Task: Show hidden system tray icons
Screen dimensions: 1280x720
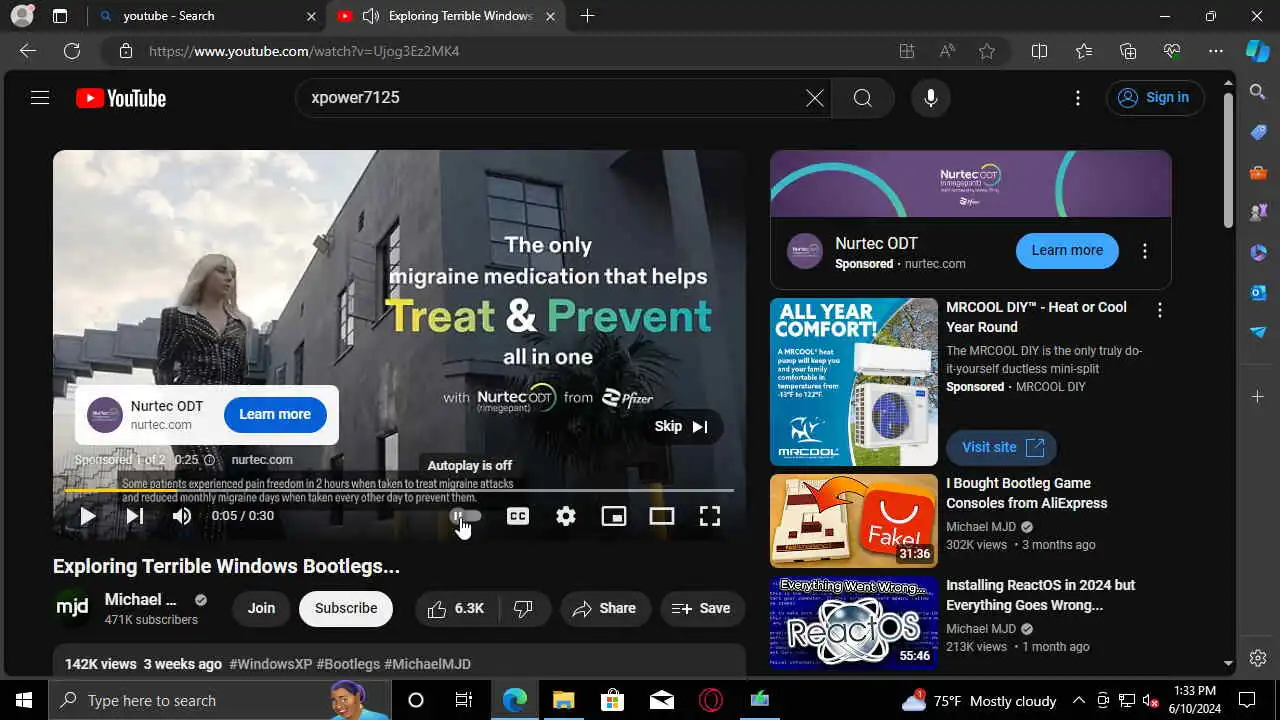Action: click(x=1079, y=700)
